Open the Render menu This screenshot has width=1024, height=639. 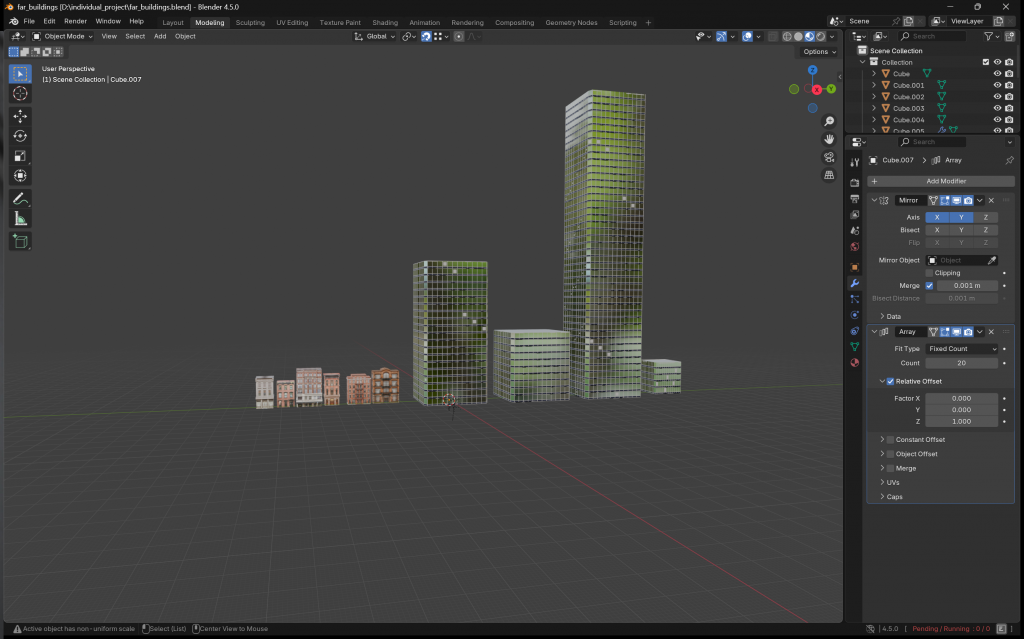click(76, 21)
